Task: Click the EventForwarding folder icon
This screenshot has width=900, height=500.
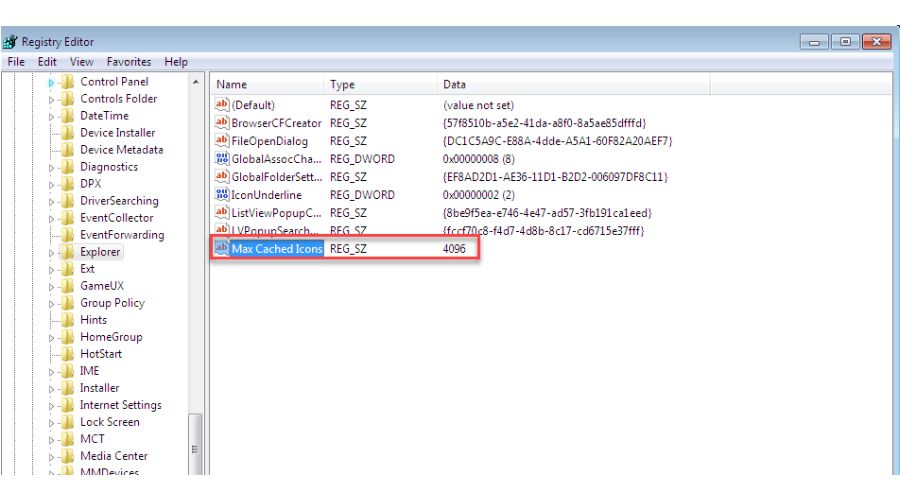Action: (x=68, y=235)
